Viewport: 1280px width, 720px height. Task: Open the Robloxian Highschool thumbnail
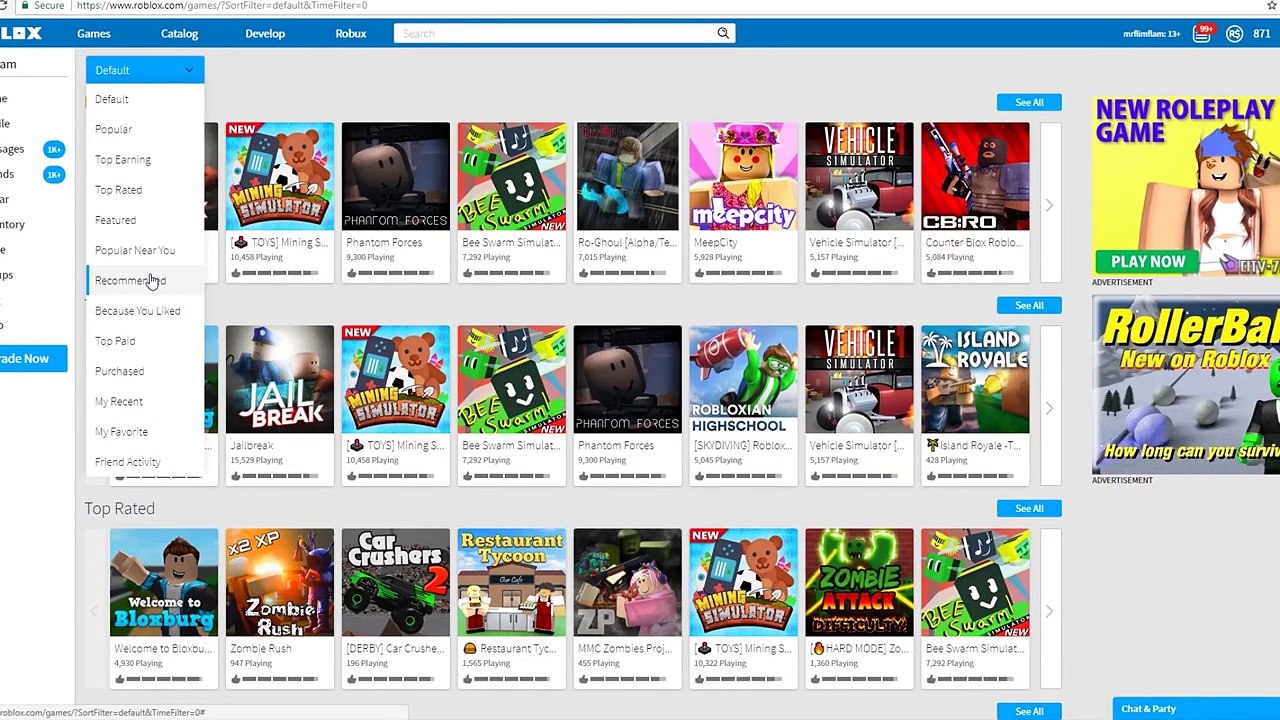pos(744,379)
